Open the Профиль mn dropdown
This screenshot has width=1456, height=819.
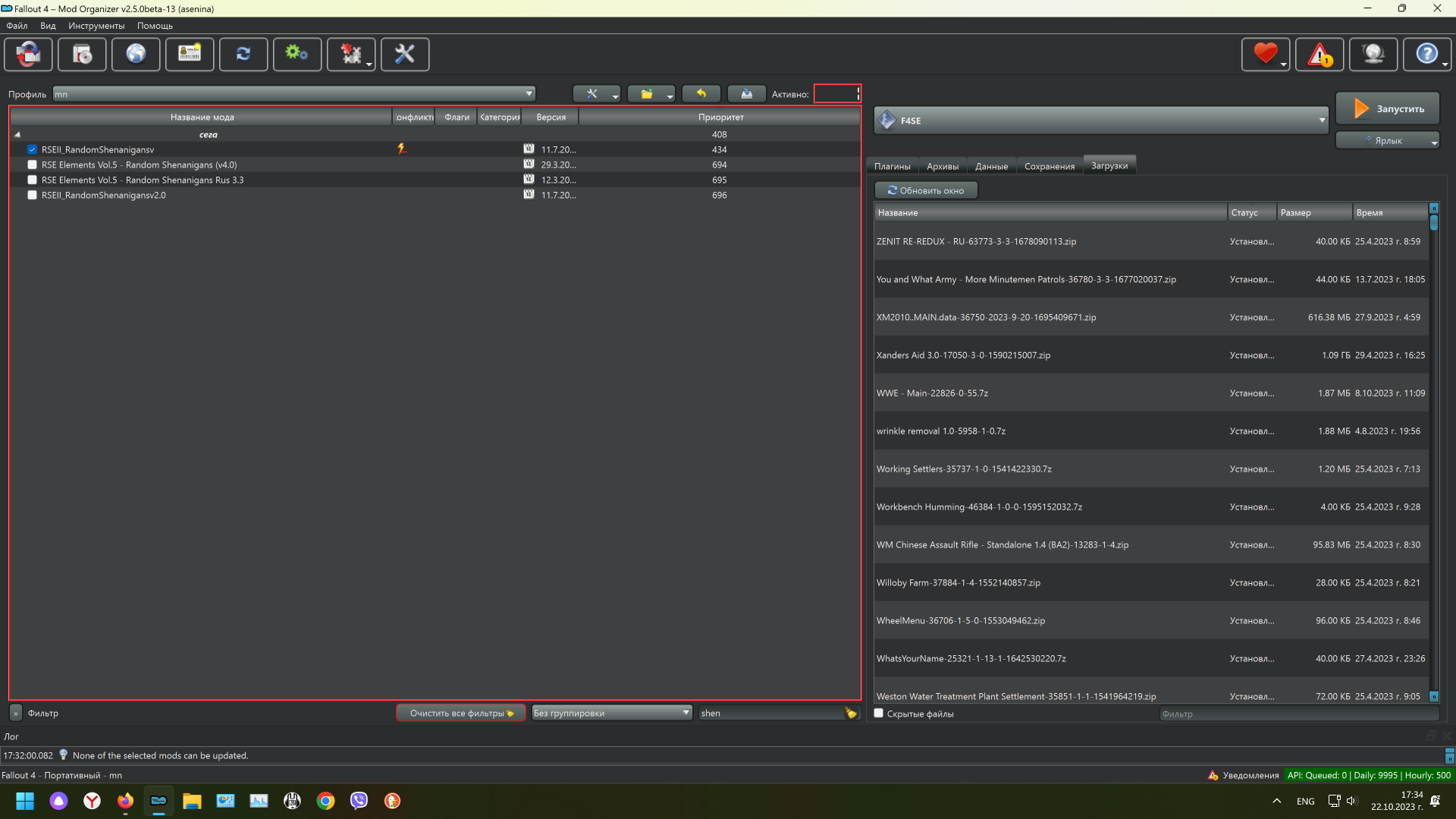(x=294, y=94)
